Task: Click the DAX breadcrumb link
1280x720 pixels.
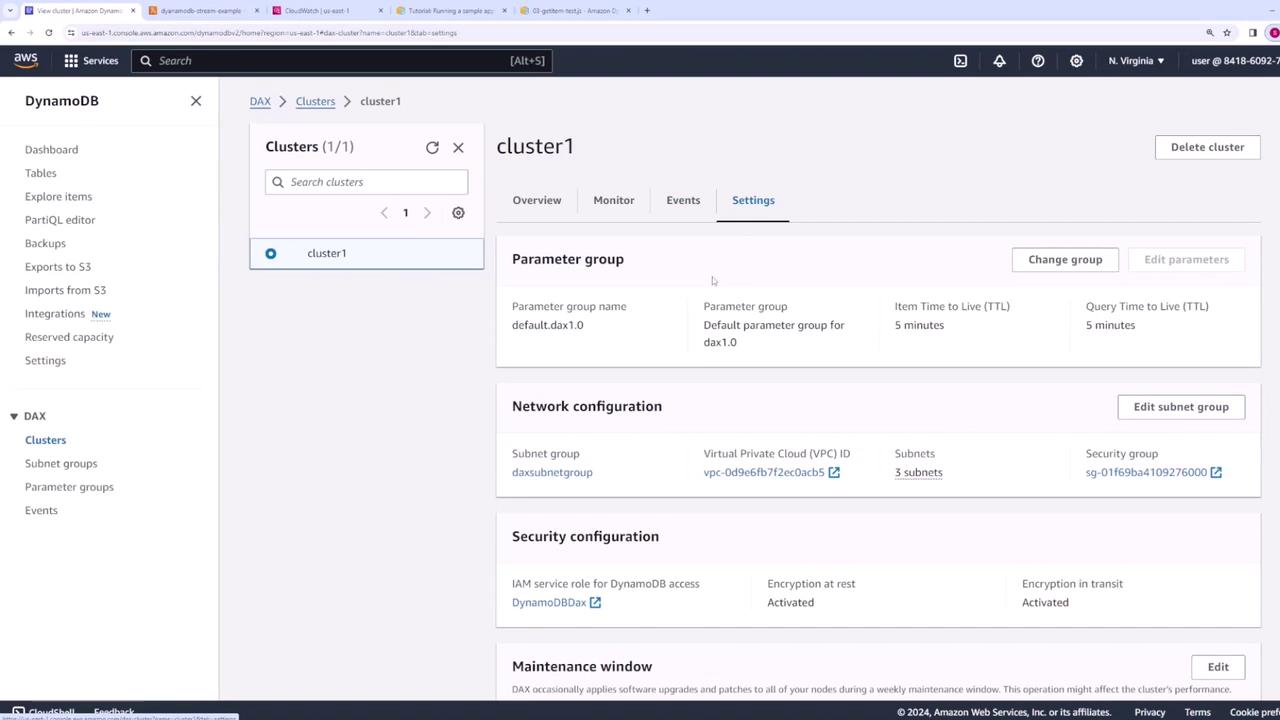Action: (x=260, y=101)
